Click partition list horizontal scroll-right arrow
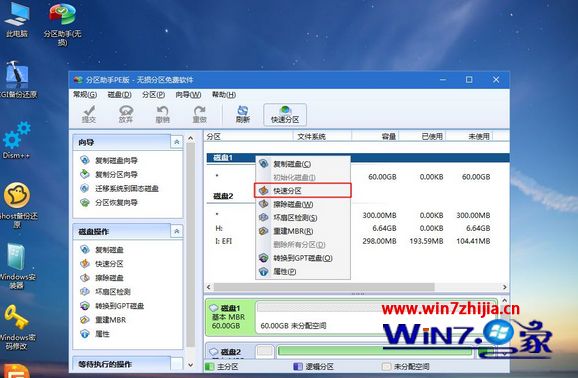 coord(505,287)
